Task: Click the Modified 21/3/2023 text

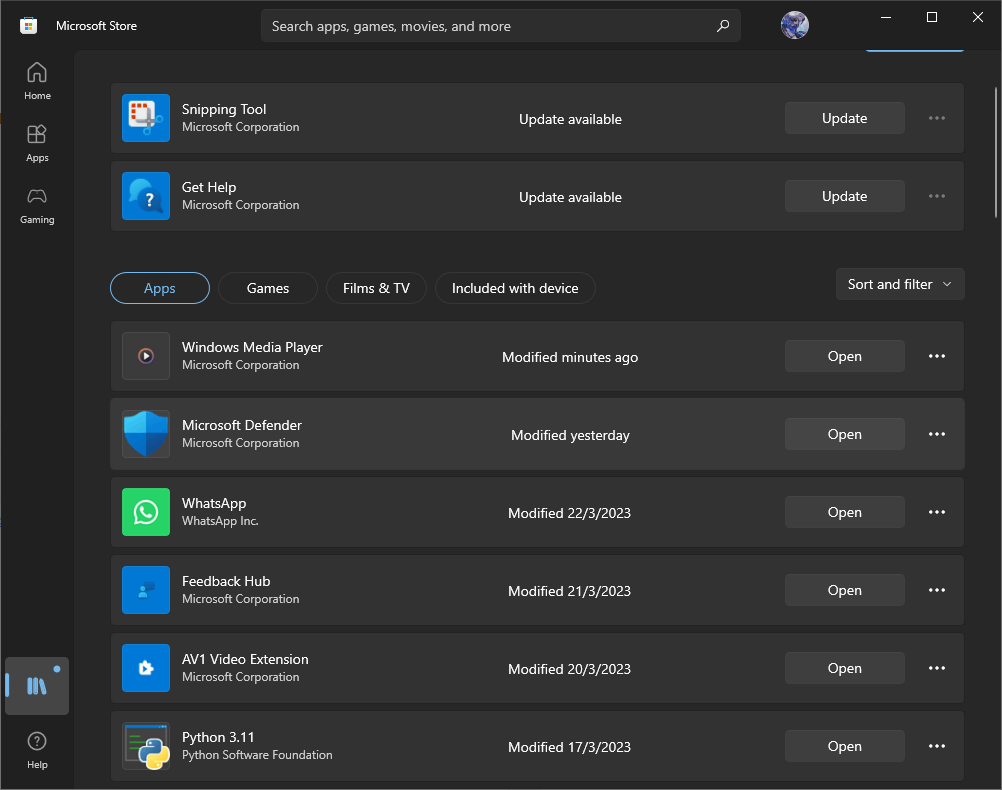Action: point(569,591)
